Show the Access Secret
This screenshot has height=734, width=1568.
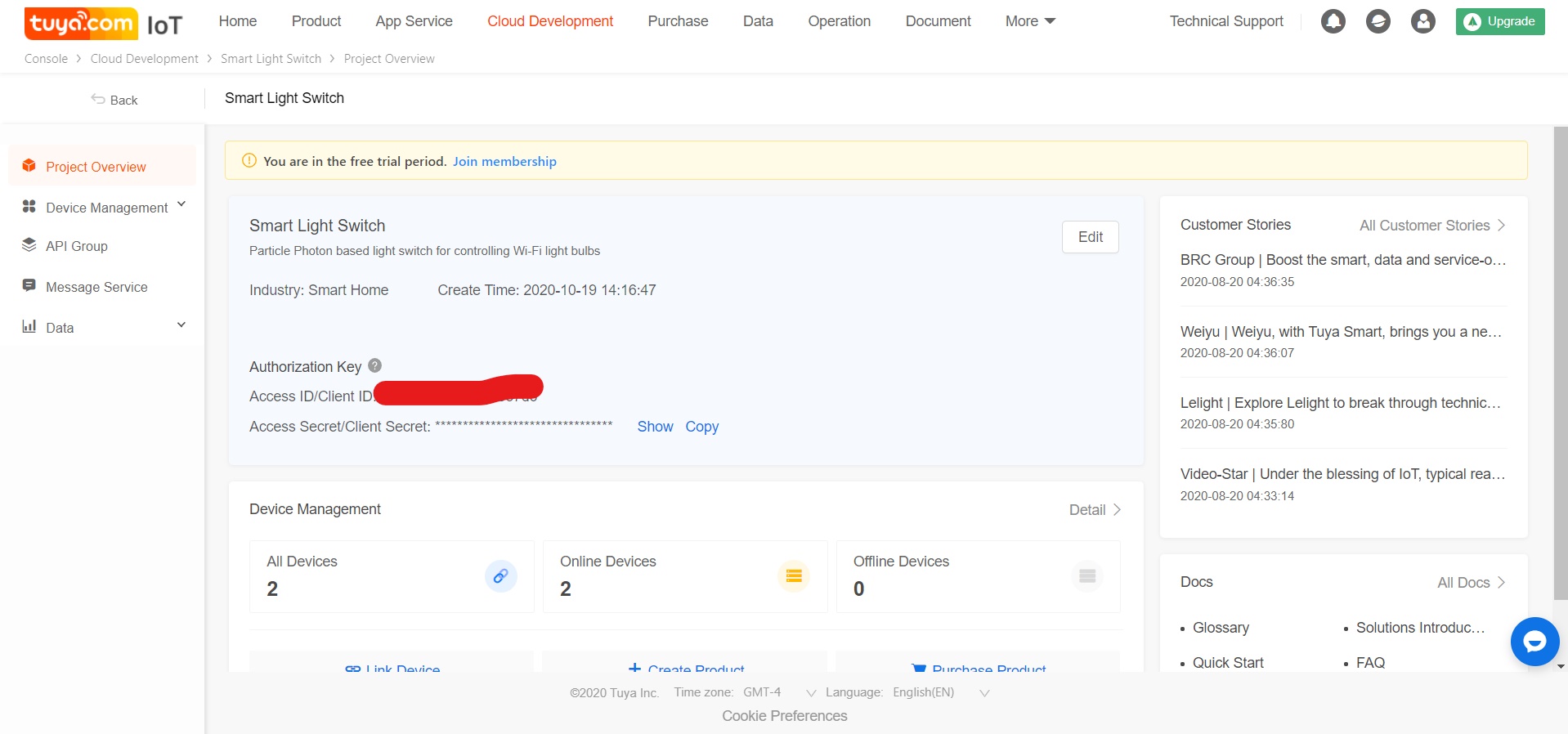tap(655, 427)
